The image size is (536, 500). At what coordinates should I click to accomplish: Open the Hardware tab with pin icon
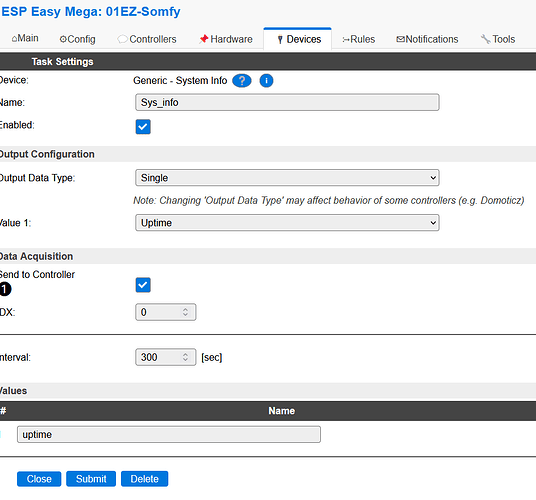(226, 39)
